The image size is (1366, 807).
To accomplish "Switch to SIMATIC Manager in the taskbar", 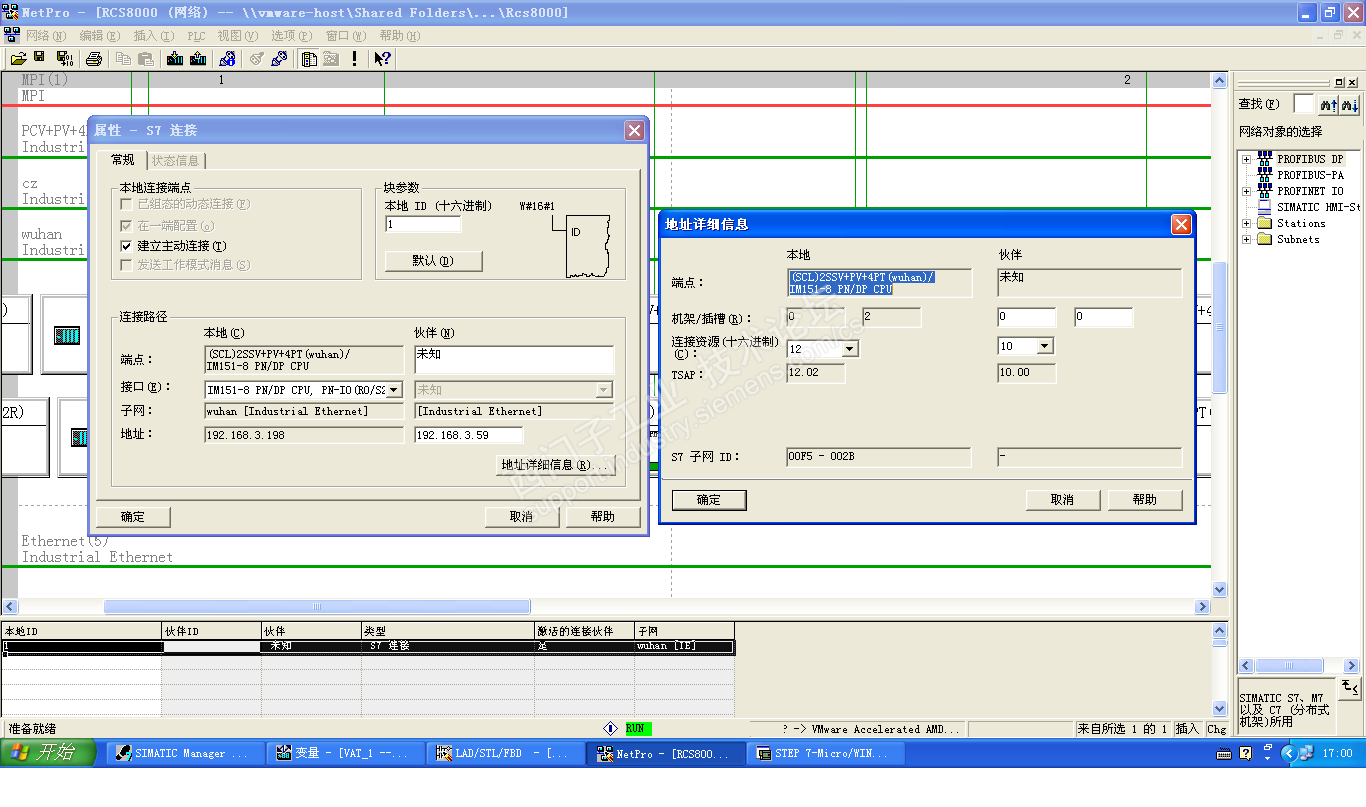I will click(x=186, y=753).
